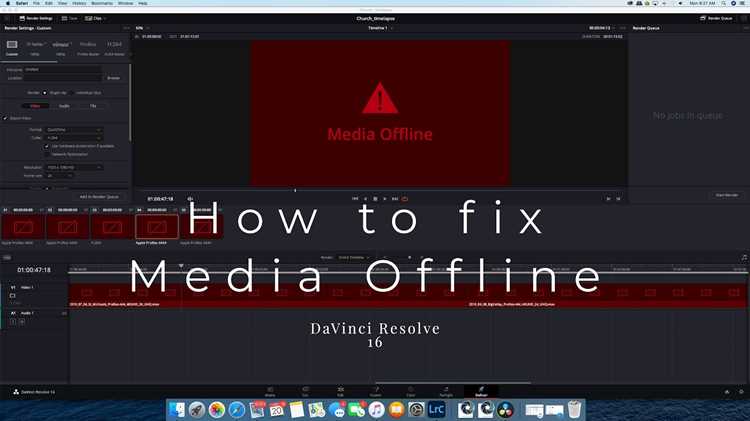This screenshot has width=750, height=421.
Task: Select the Custom render preset icon
Action: [12, 44]
